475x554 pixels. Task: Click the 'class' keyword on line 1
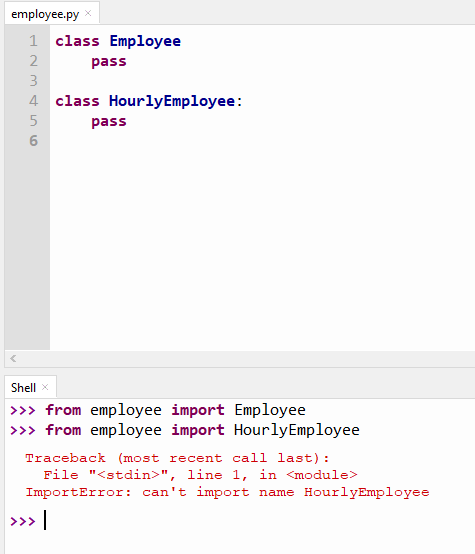click(x=77, y=41)
